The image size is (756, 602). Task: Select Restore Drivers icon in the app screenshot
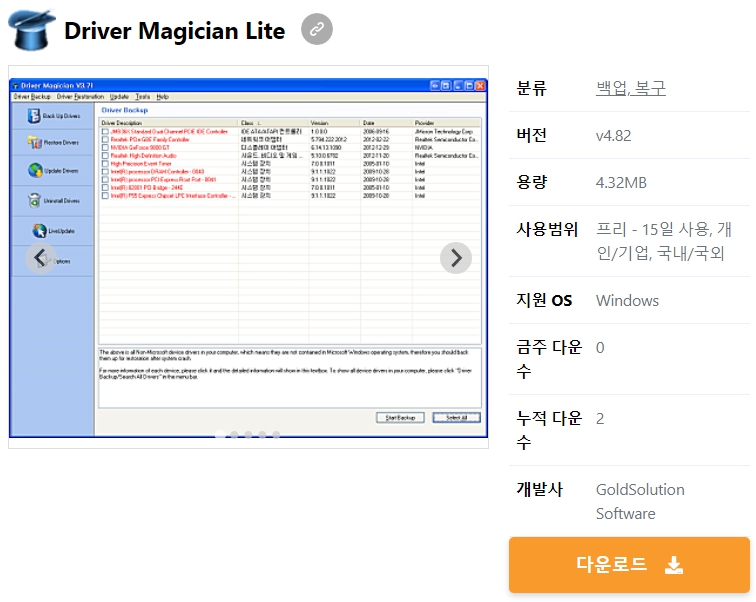point(35,142)
